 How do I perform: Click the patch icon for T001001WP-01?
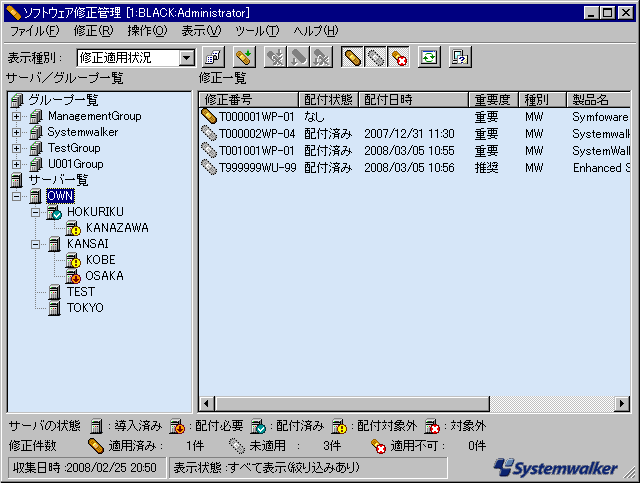tap(209, 151)
